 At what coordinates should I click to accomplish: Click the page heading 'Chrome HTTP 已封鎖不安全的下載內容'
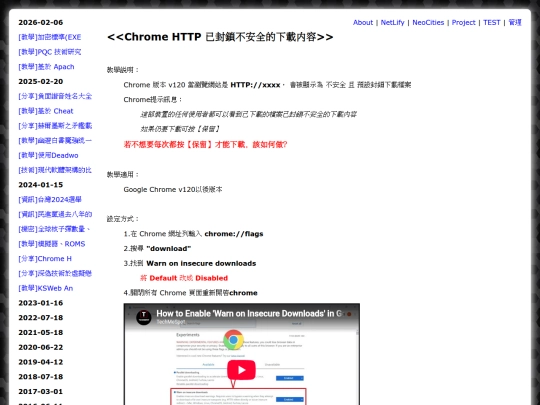point(220,37)
